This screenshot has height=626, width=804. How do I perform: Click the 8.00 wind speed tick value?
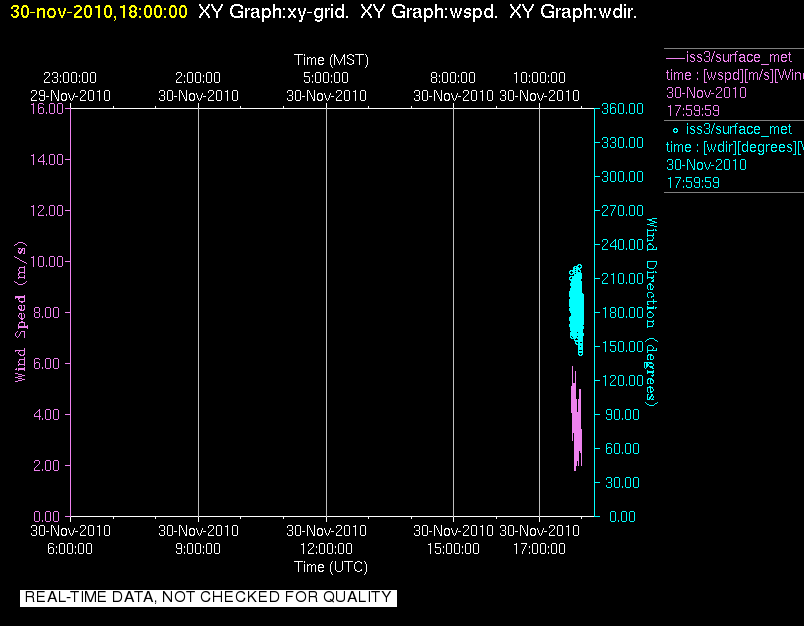[x=47, y=313]
